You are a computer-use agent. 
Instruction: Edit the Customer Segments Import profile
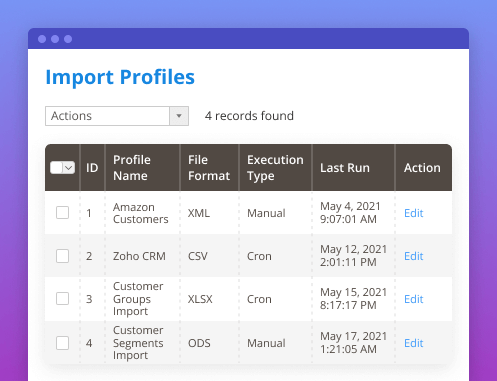click(414, 343)
